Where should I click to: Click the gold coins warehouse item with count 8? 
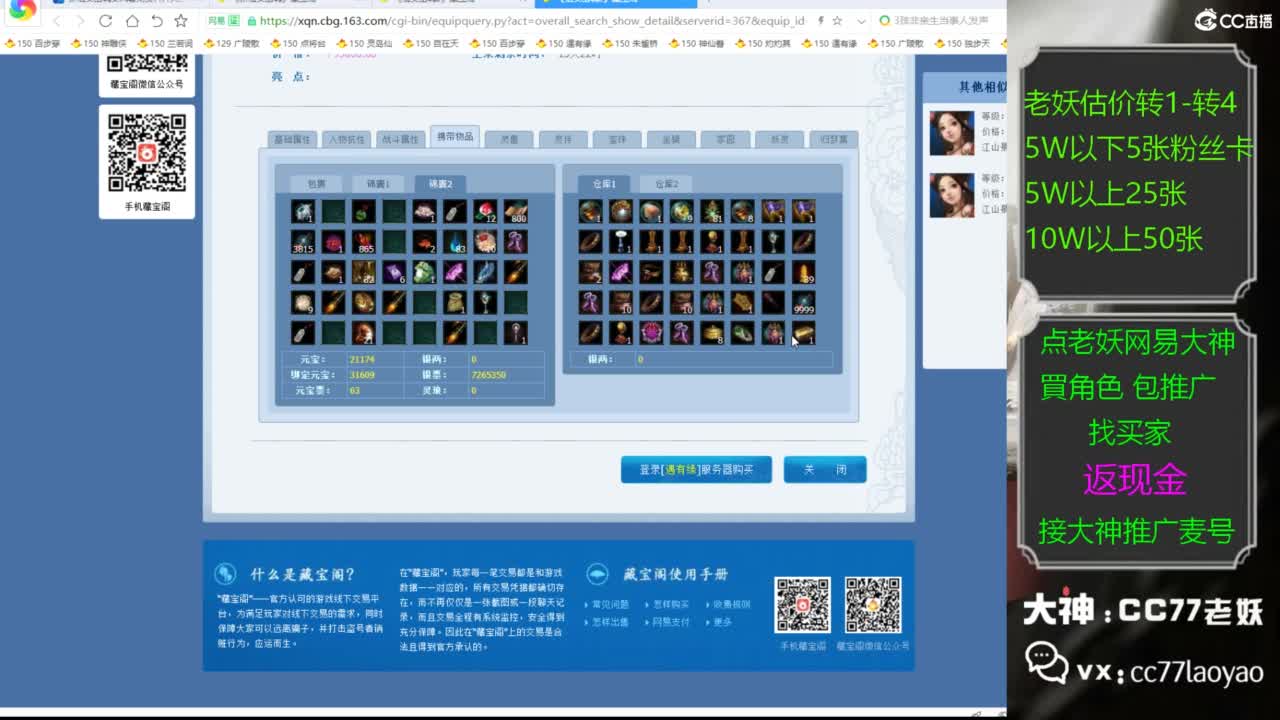click(712, 332)
